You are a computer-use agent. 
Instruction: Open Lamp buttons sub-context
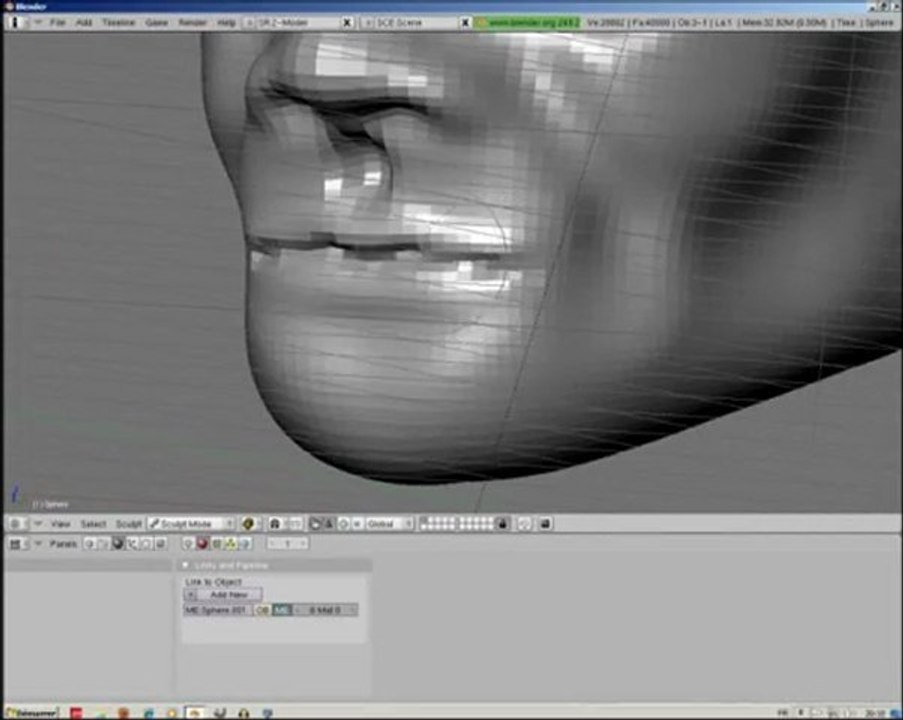tap(188, 544)
